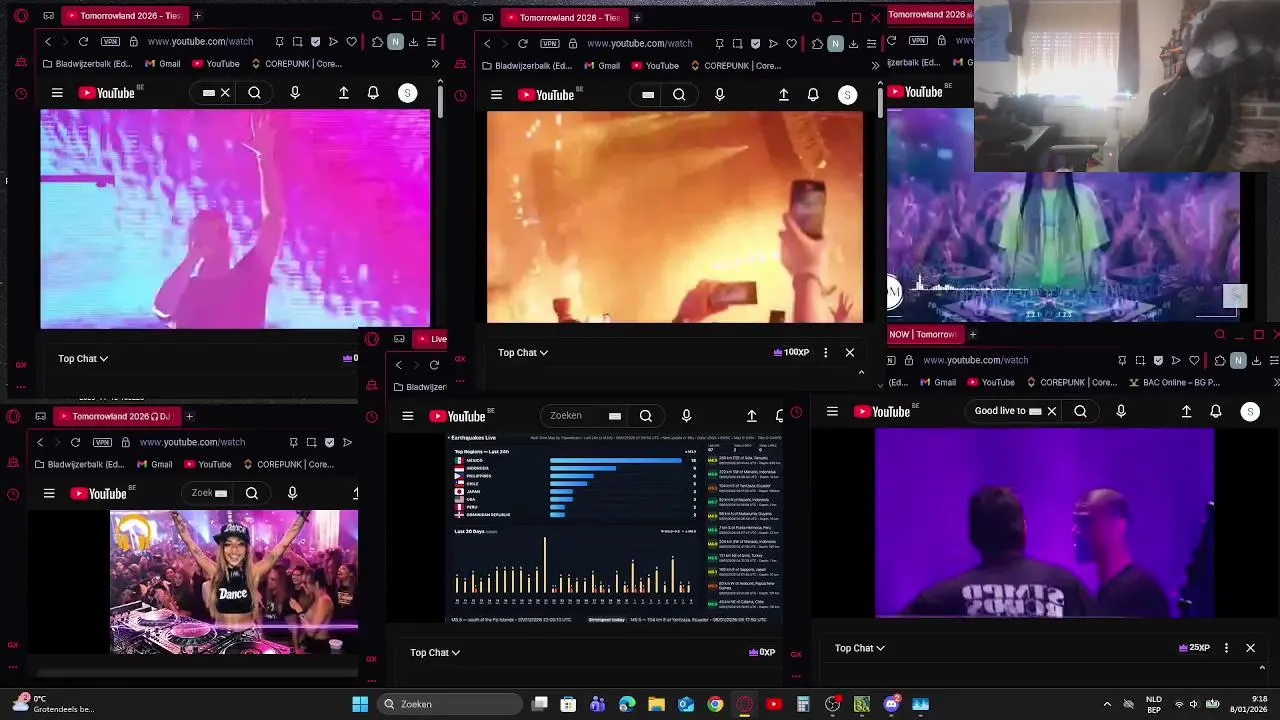This screenshot has width=1280, height=720.
Task: Reload the page in the top-left window
Action: (83, 42)
